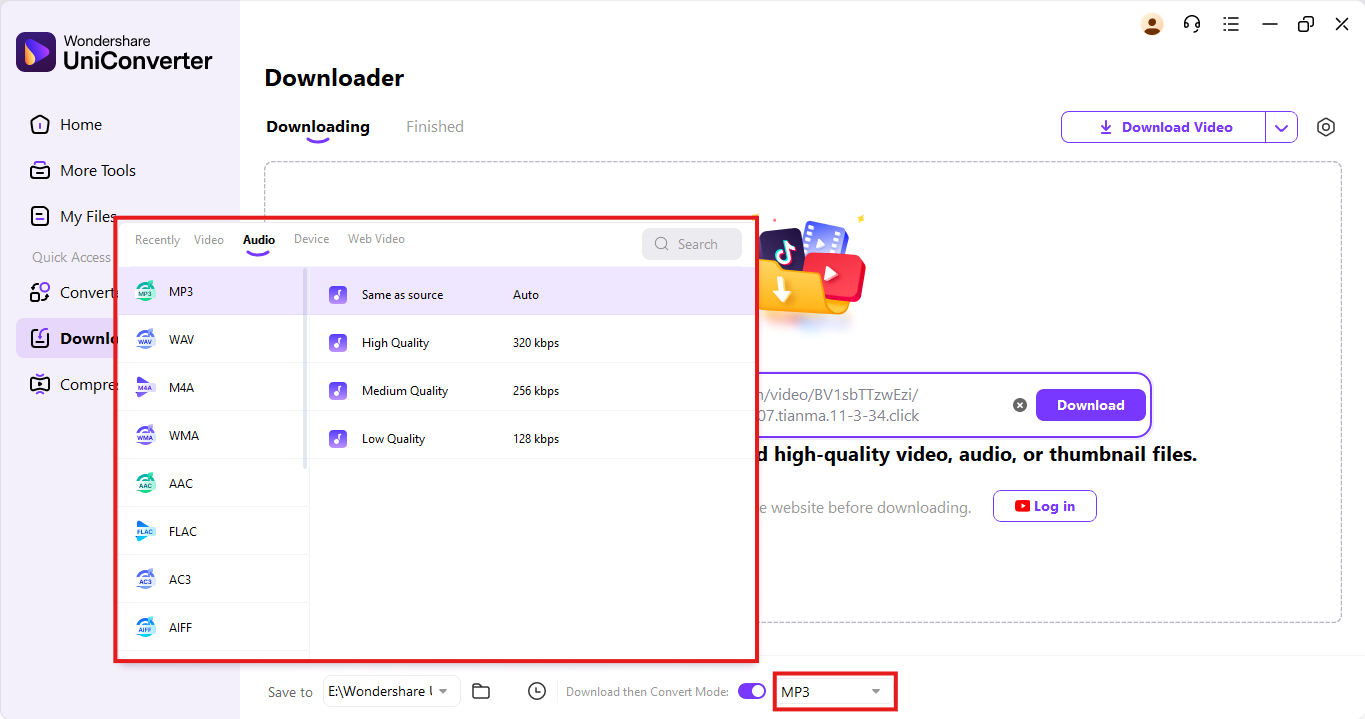Click the format list scrollbar

305,368
